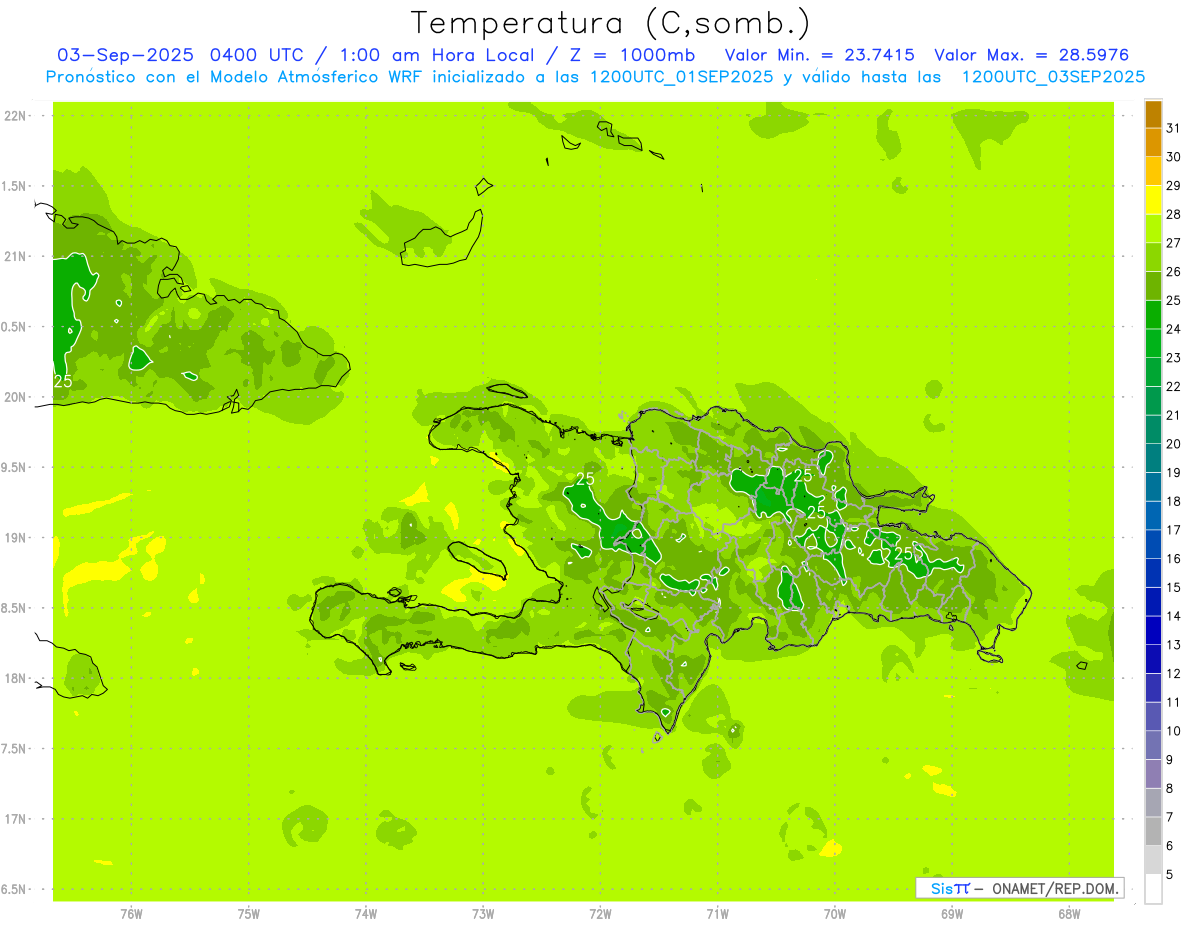
Task: Click the '69W' longitude axis label
Action: click(952, 914)
